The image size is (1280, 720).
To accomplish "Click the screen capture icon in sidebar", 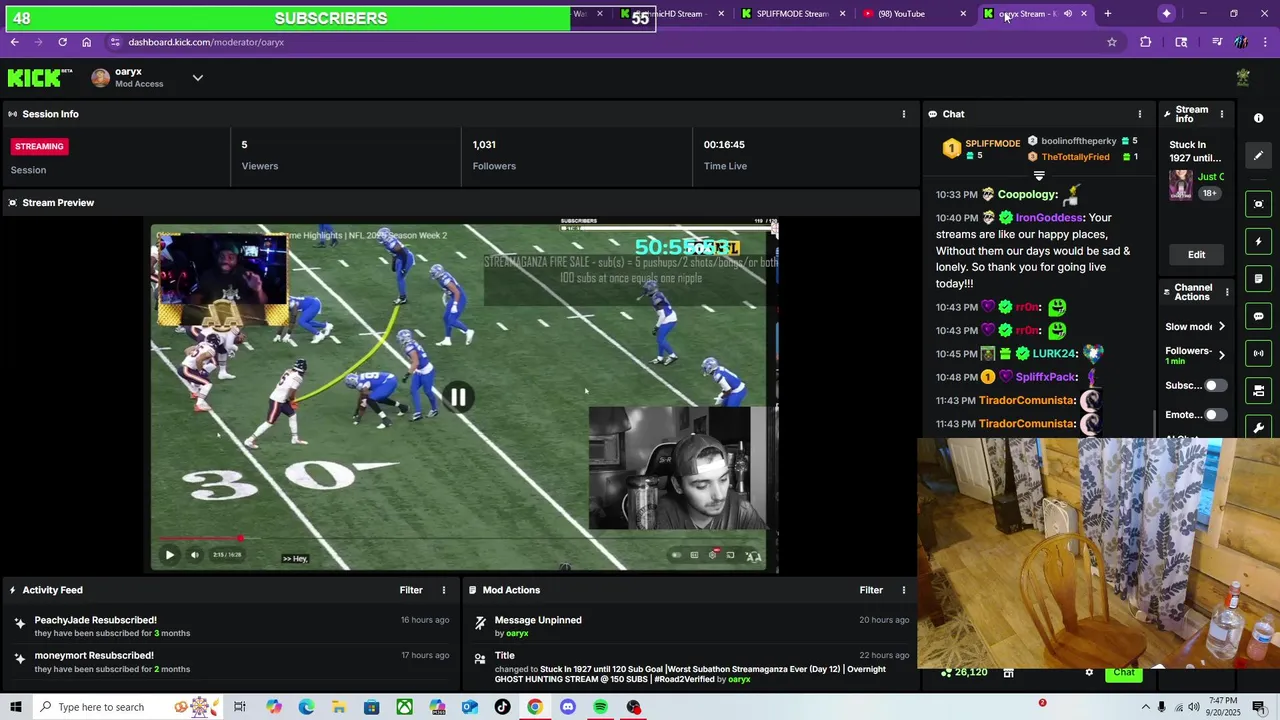I will 1258,204.
